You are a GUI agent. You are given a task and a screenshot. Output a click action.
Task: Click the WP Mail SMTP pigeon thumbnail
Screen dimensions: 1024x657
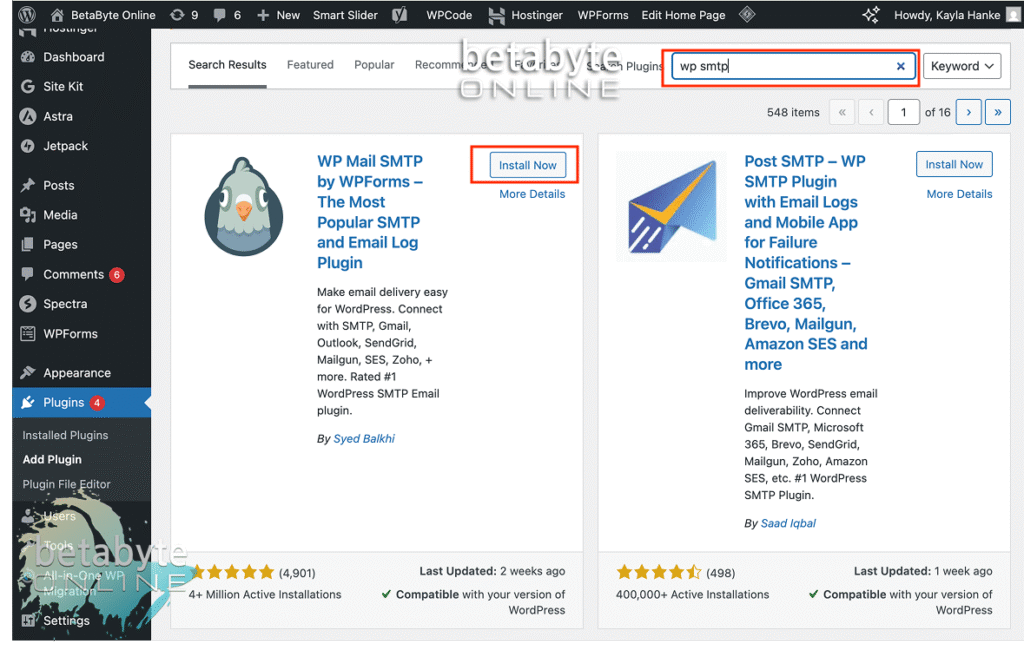point(244,206)
